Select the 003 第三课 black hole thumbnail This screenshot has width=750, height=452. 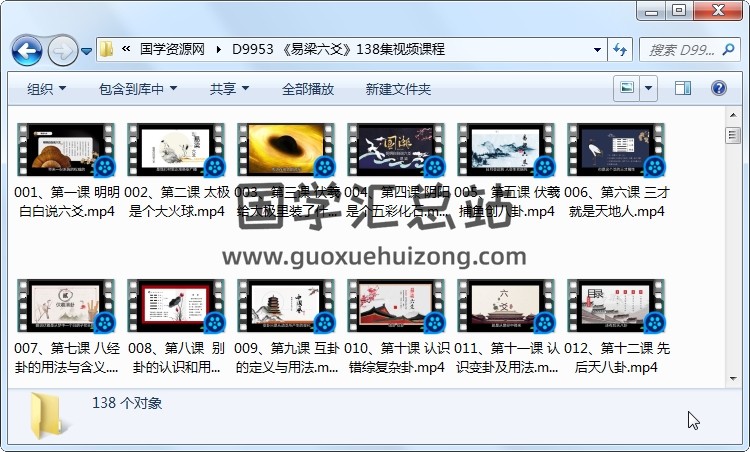pyautogui.click(x=287, y=150)
